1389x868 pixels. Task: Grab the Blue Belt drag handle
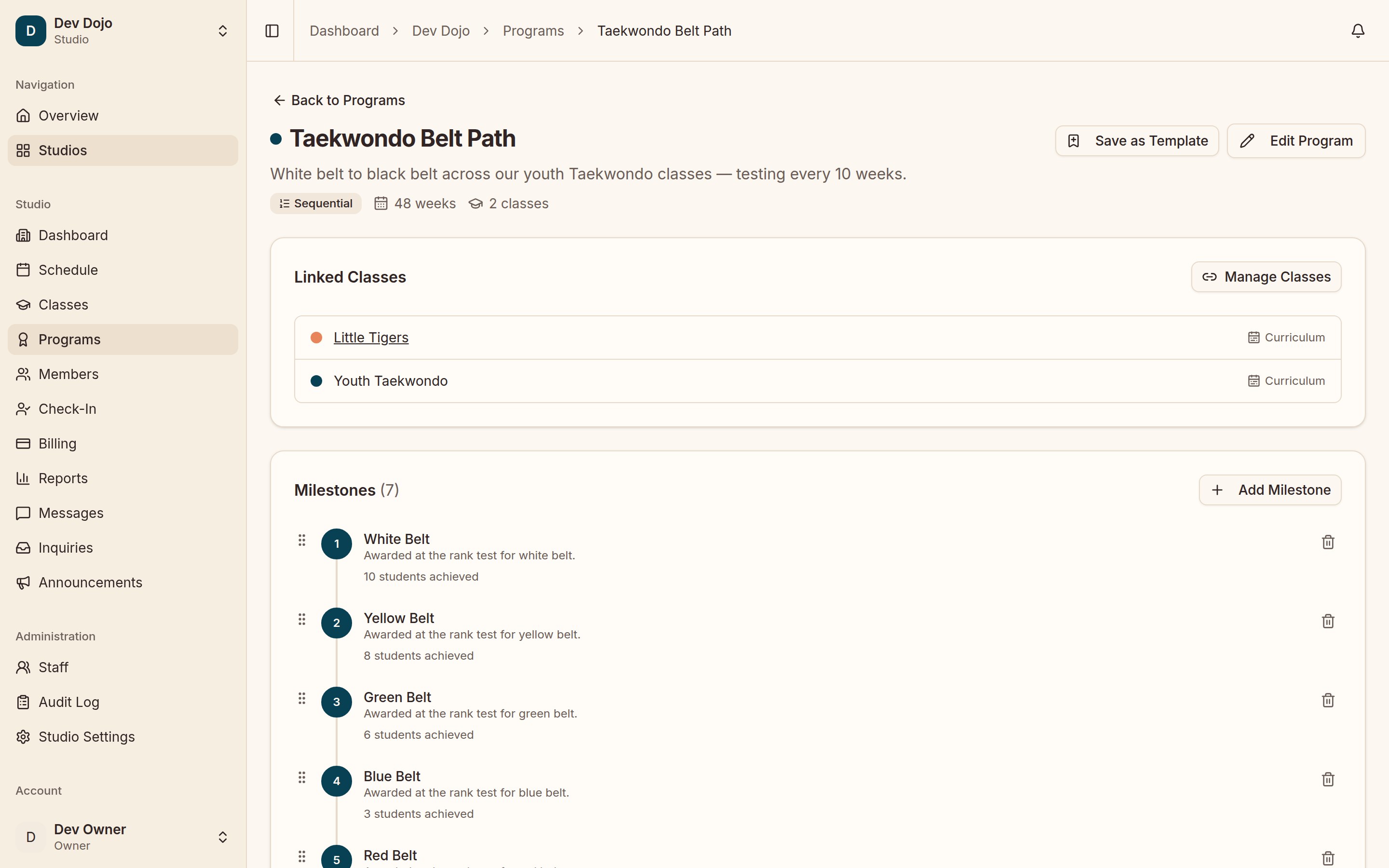click(302, 778)
